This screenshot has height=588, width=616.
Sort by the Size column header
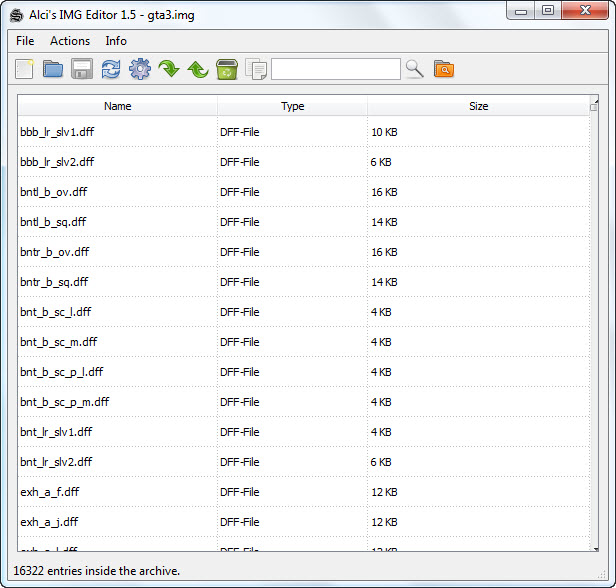pos(478,106)
